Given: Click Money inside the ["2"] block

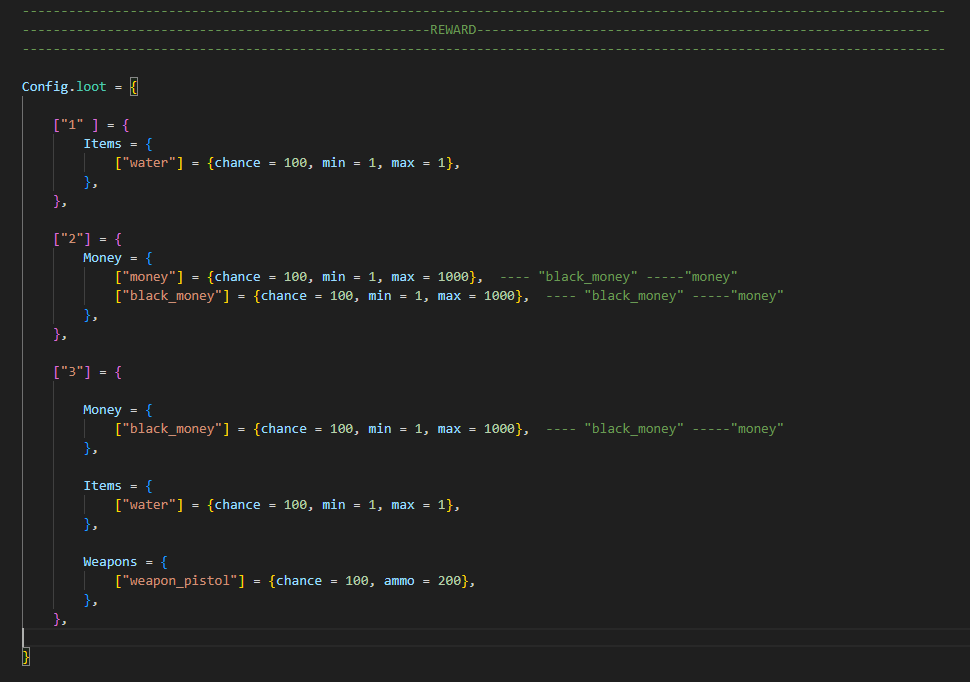Looking at the screenshot, I should tap(103, 257).
